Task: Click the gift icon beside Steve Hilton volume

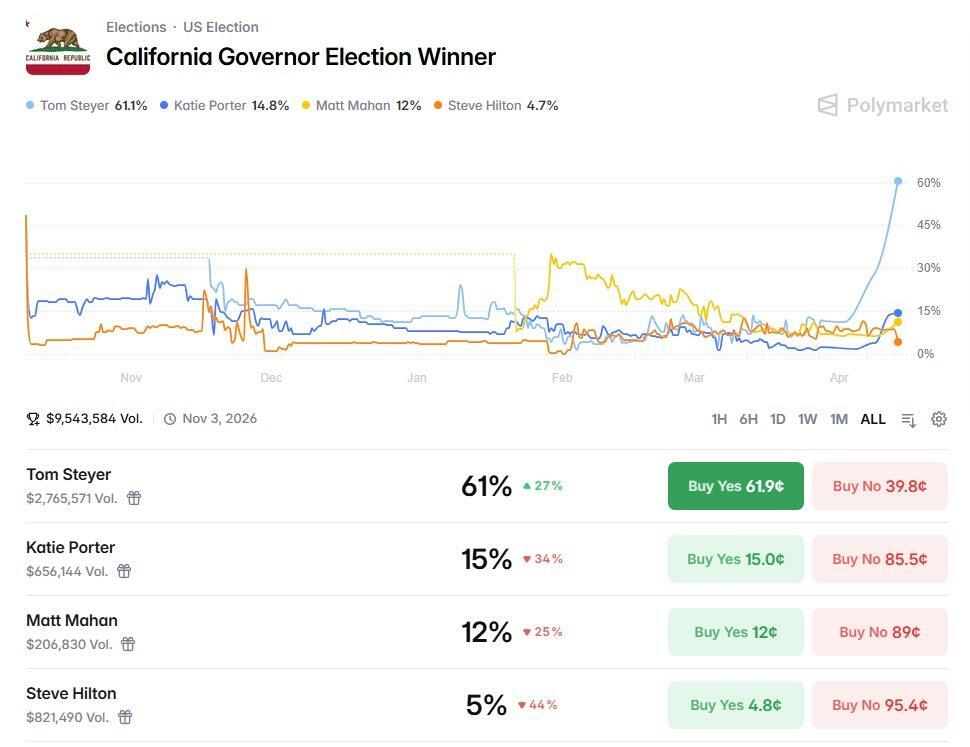Action: [125, 717]
